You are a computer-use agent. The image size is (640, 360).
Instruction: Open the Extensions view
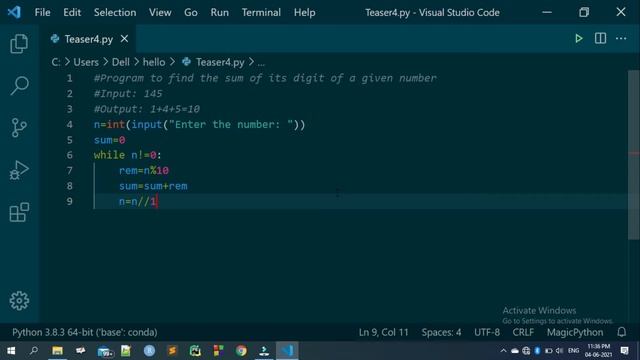click(19, 212)
